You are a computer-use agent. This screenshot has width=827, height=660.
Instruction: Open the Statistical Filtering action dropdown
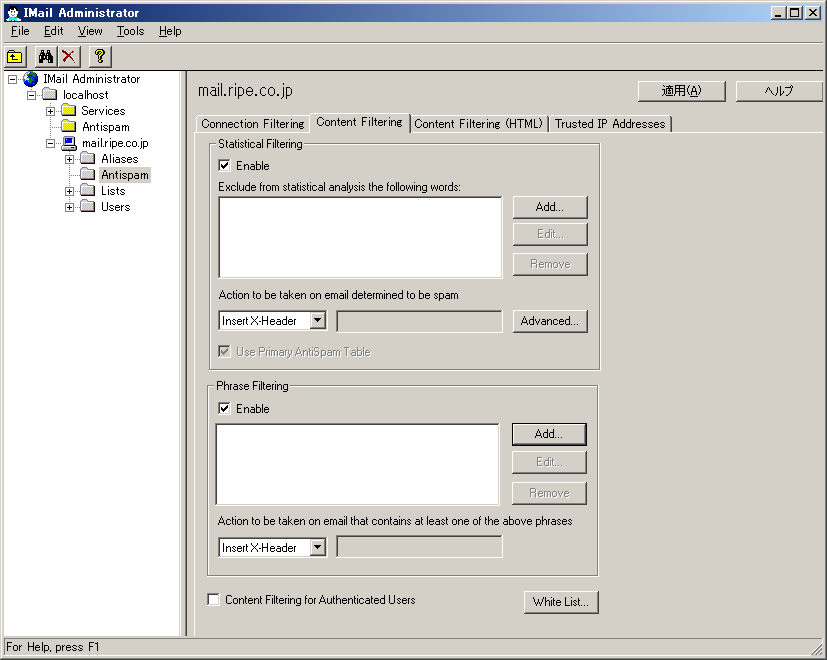coord(317,321)
